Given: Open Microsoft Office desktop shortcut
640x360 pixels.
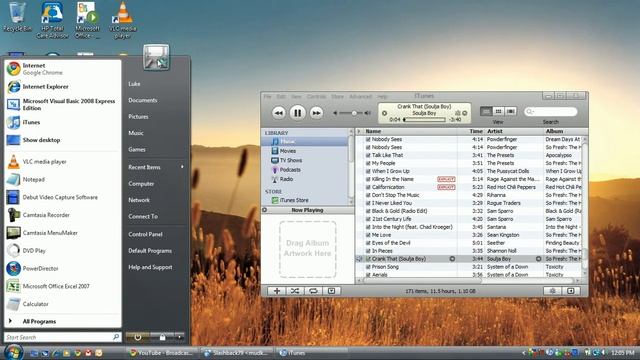Looking at the screenshot, I should click(x=87, y=20).
